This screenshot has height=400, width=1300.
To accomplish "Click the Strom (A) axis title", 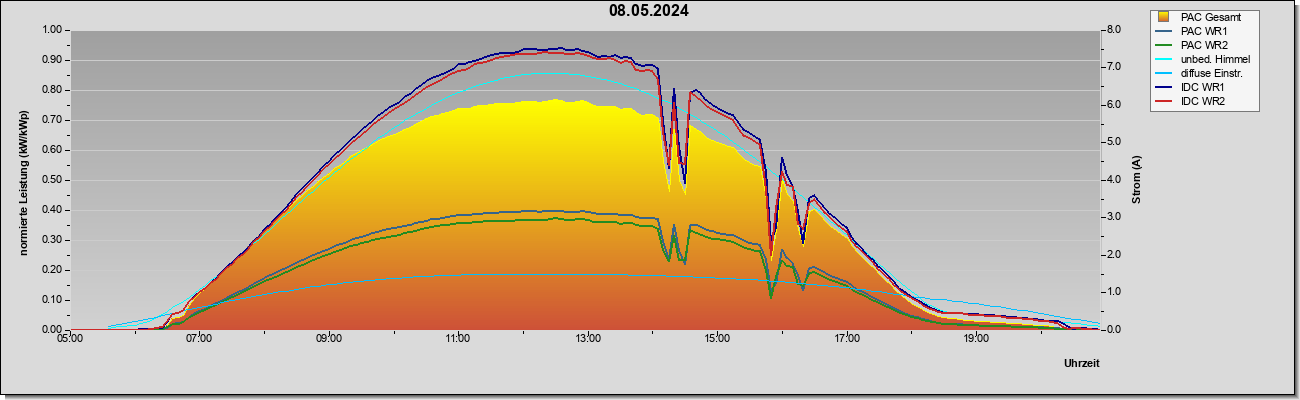I will coord(1137,180).
